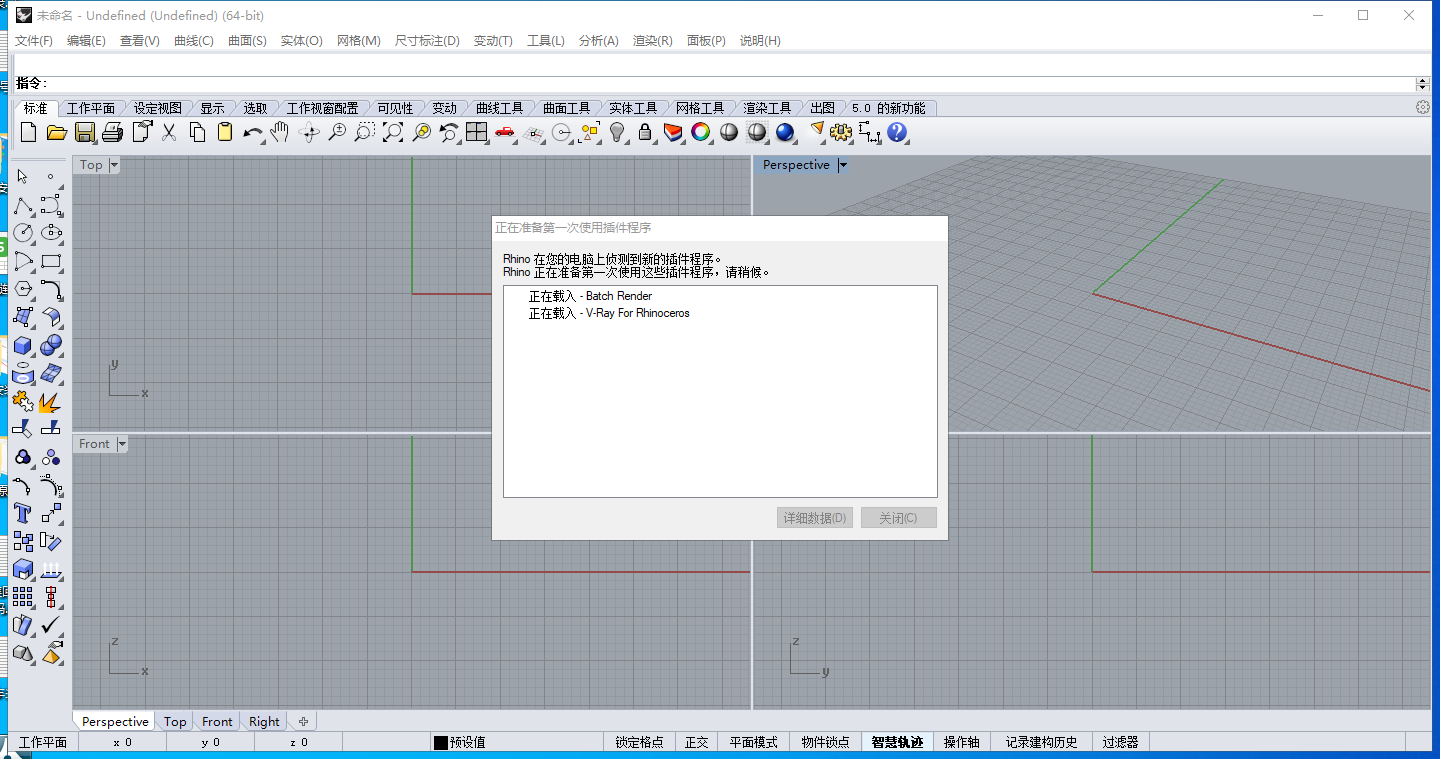Select the Pan view hand tool
The image size is (1440, 759).
coord(280,132)
